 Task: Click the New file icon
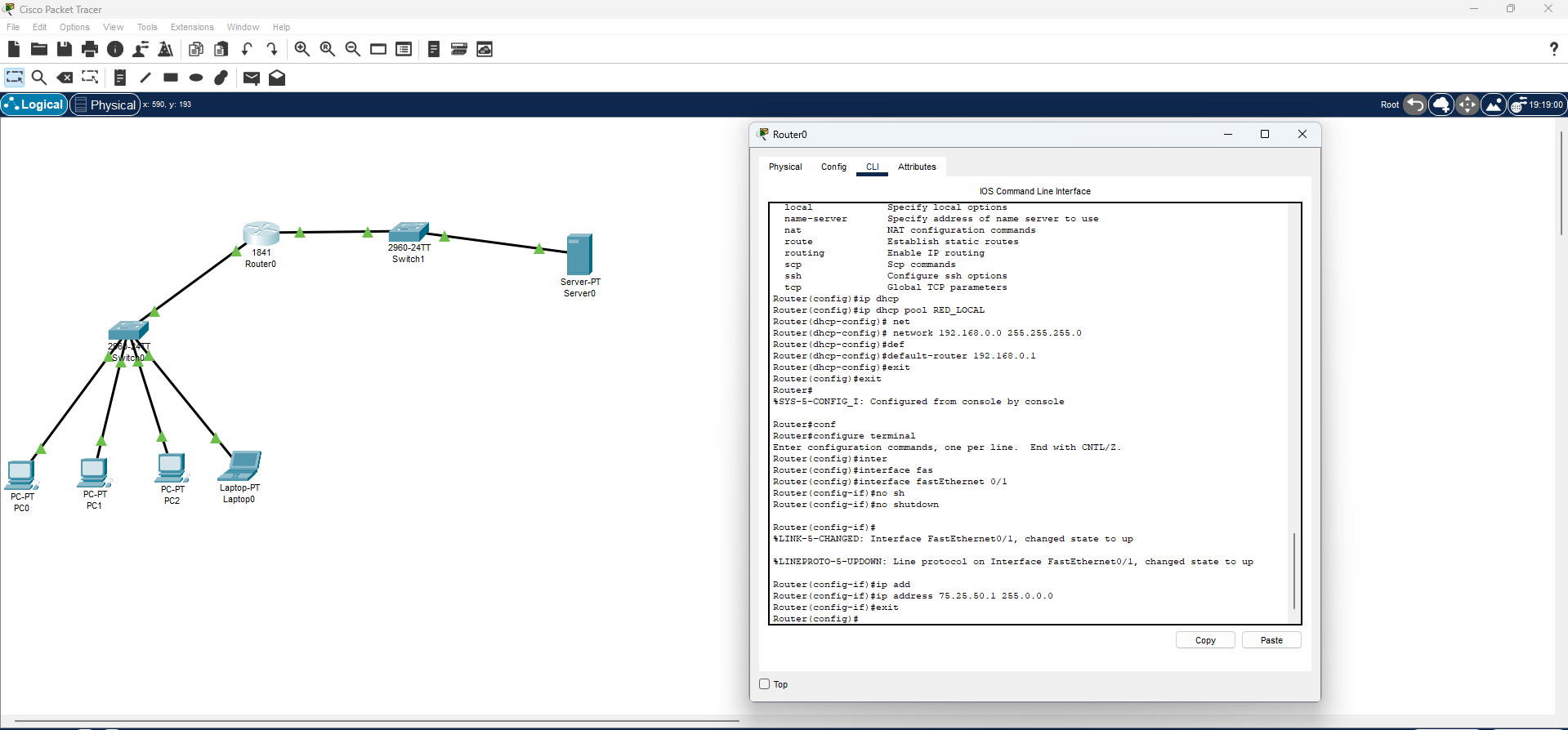pyautogui.click(x=14, y=49)
